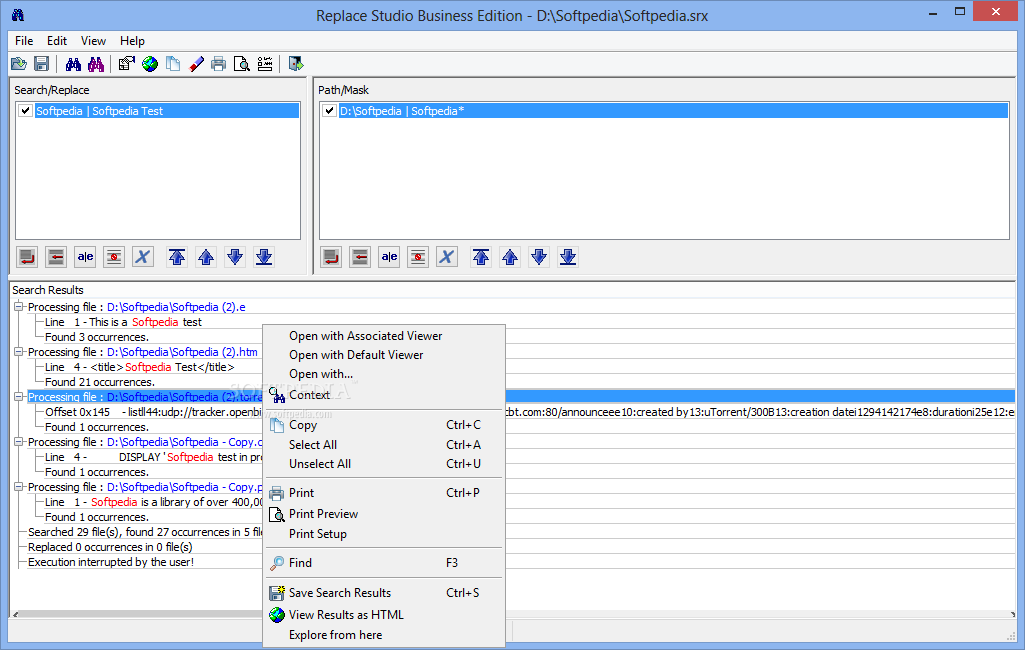The image size is (1025, 650).
Task: Click the printer toolbar icon
Action: pos(219,64)
